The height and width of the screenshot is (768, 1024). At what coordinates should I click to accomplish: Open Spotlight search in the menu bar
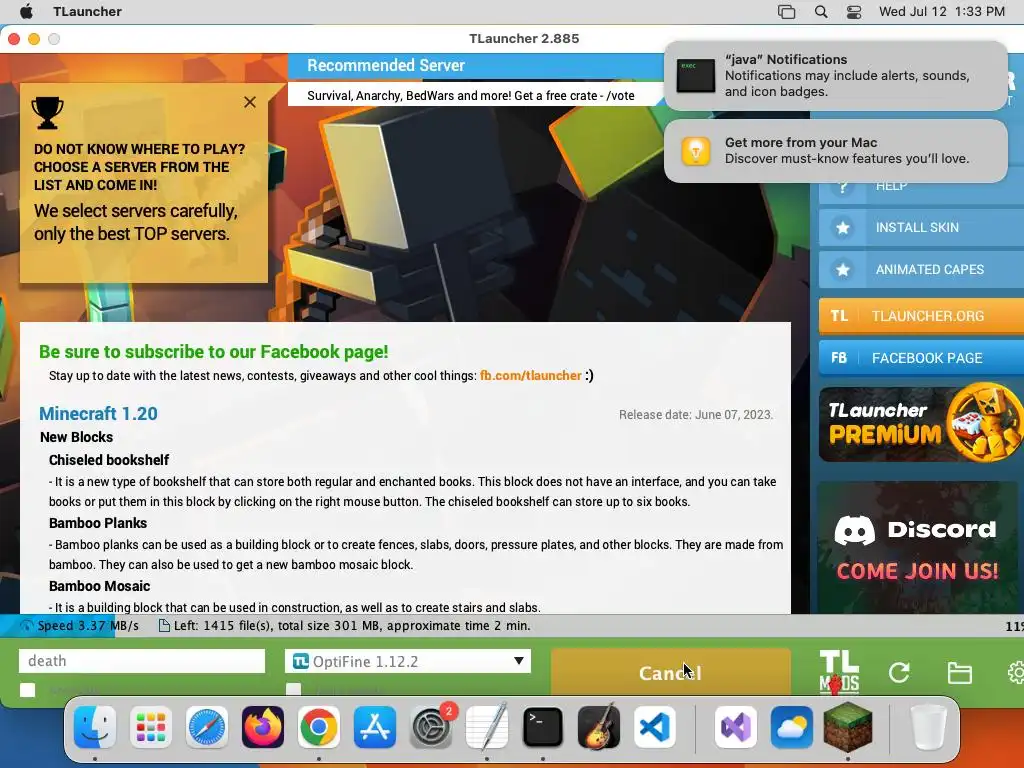[821, 11]
